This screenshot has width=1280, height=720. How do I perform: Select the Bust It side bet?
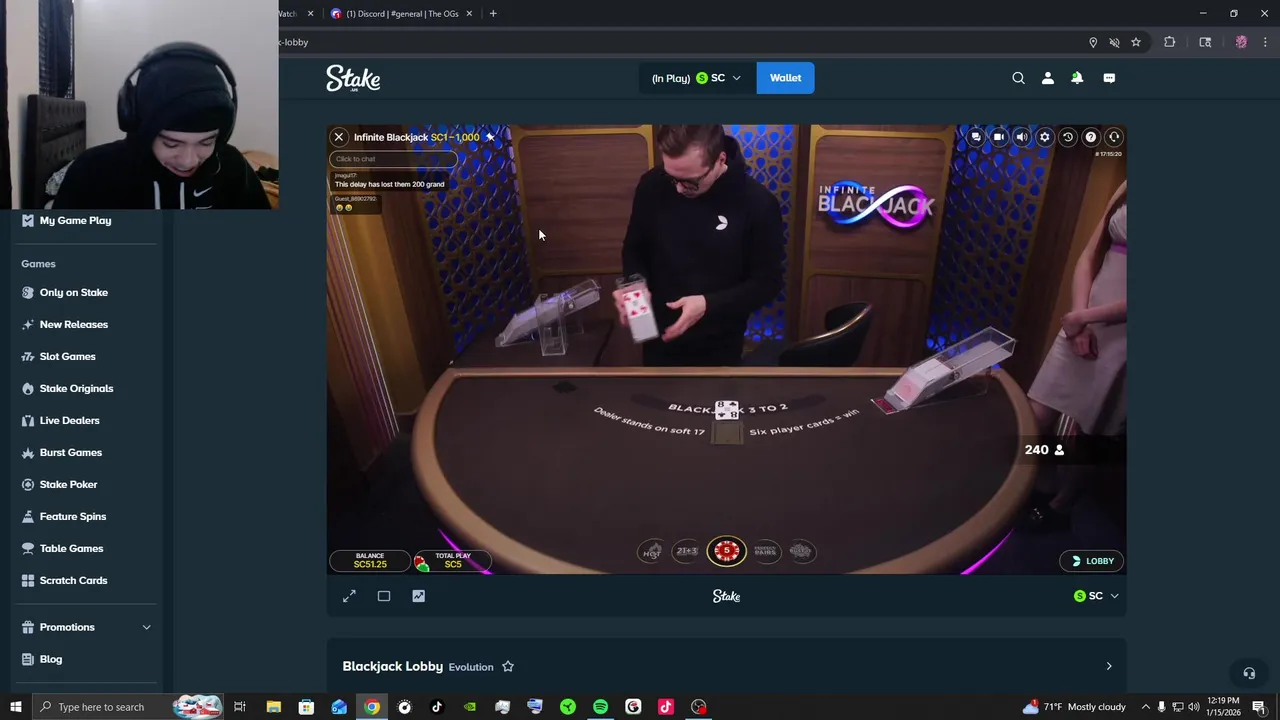tap(801, 551)
